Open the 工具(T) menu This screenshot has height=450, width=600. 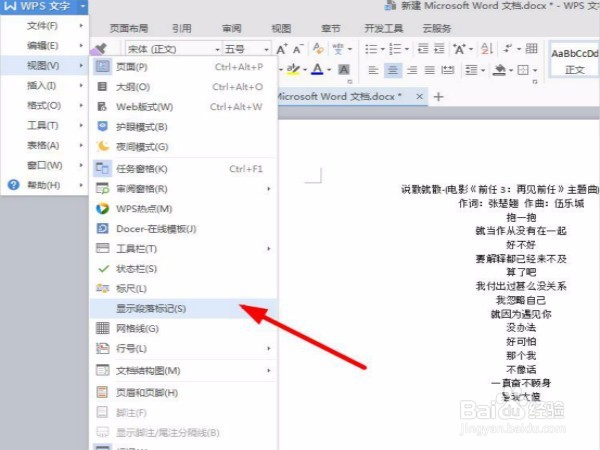tap(44, 125)
